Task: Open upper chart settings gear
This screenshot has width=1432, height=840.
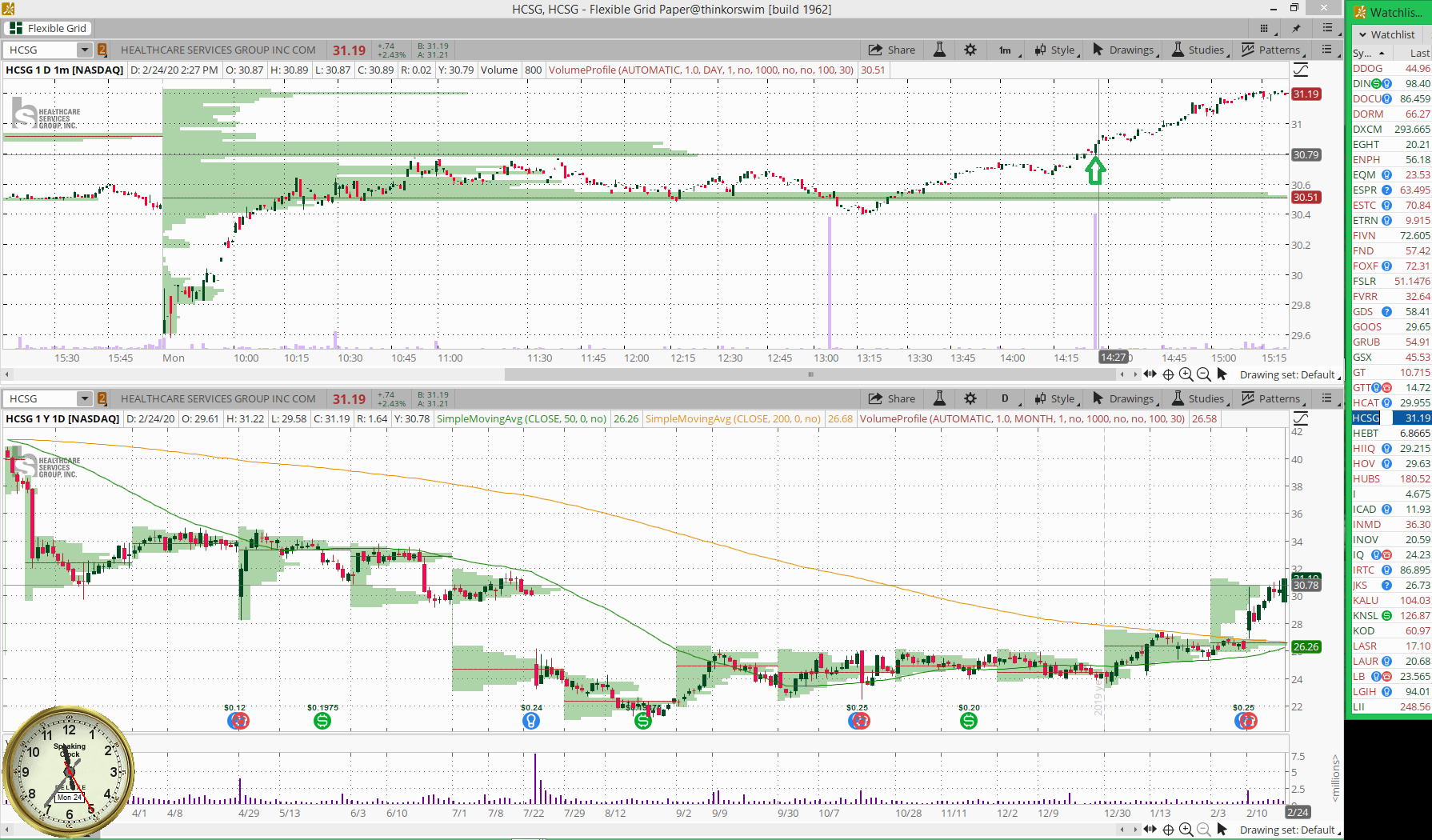Action: pyautogui.click(x=970, y=50)
